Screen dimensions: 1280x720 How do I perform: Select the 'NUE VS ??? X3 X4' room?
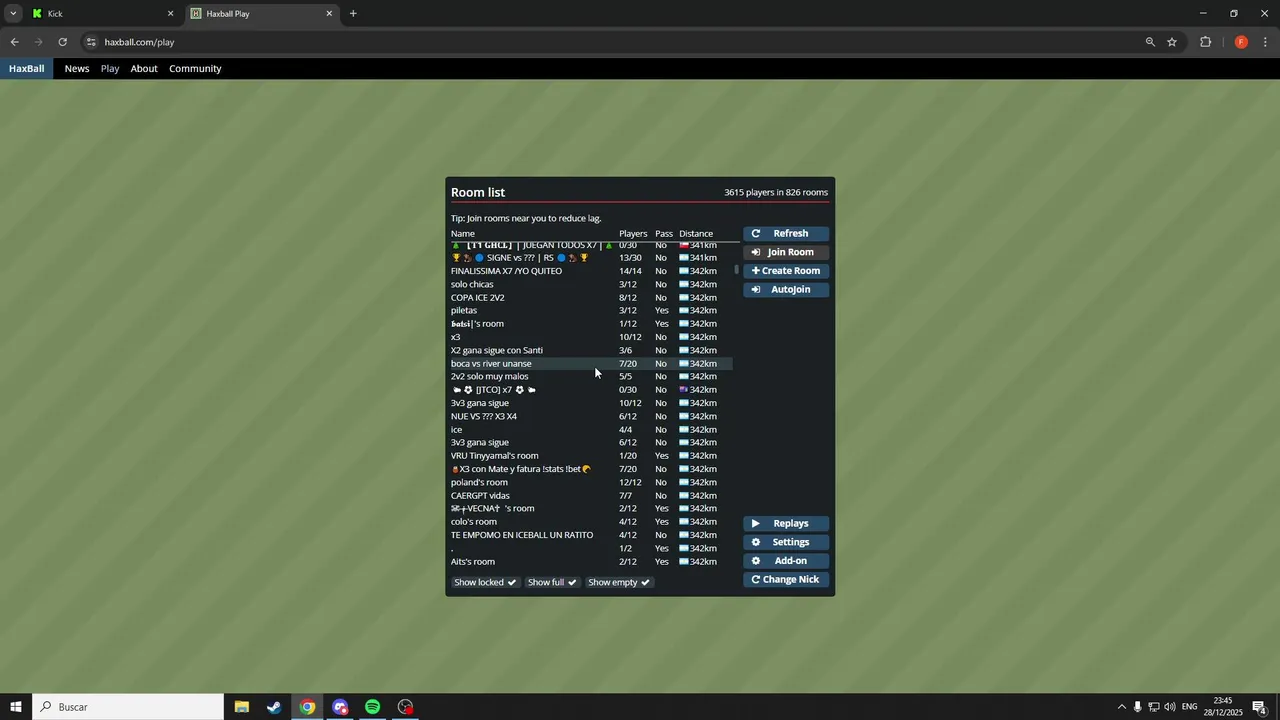pos(591,416)
